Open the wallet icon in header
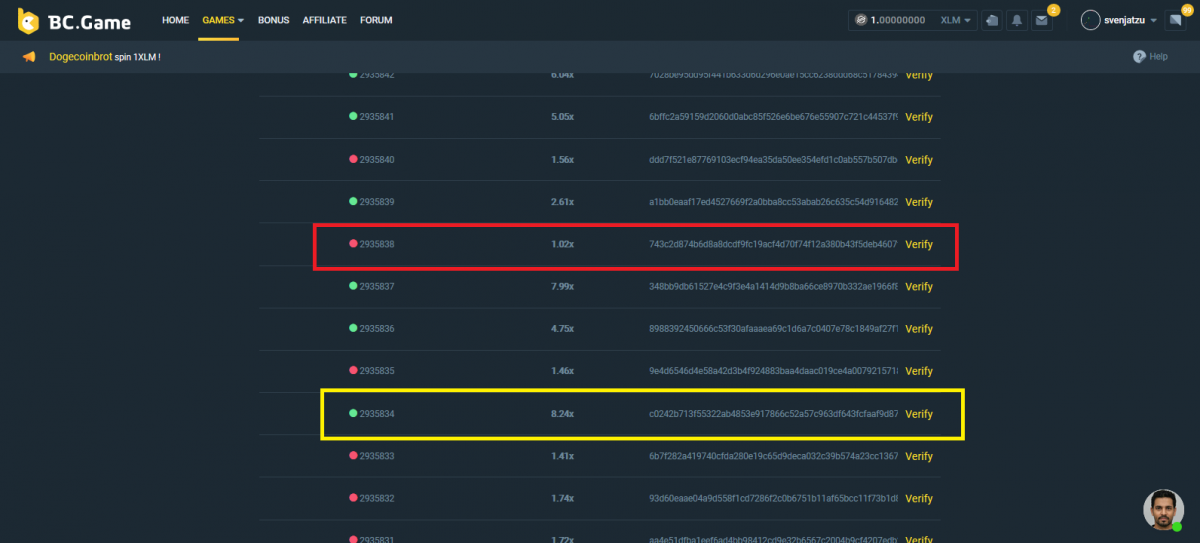 coord(991,20)
